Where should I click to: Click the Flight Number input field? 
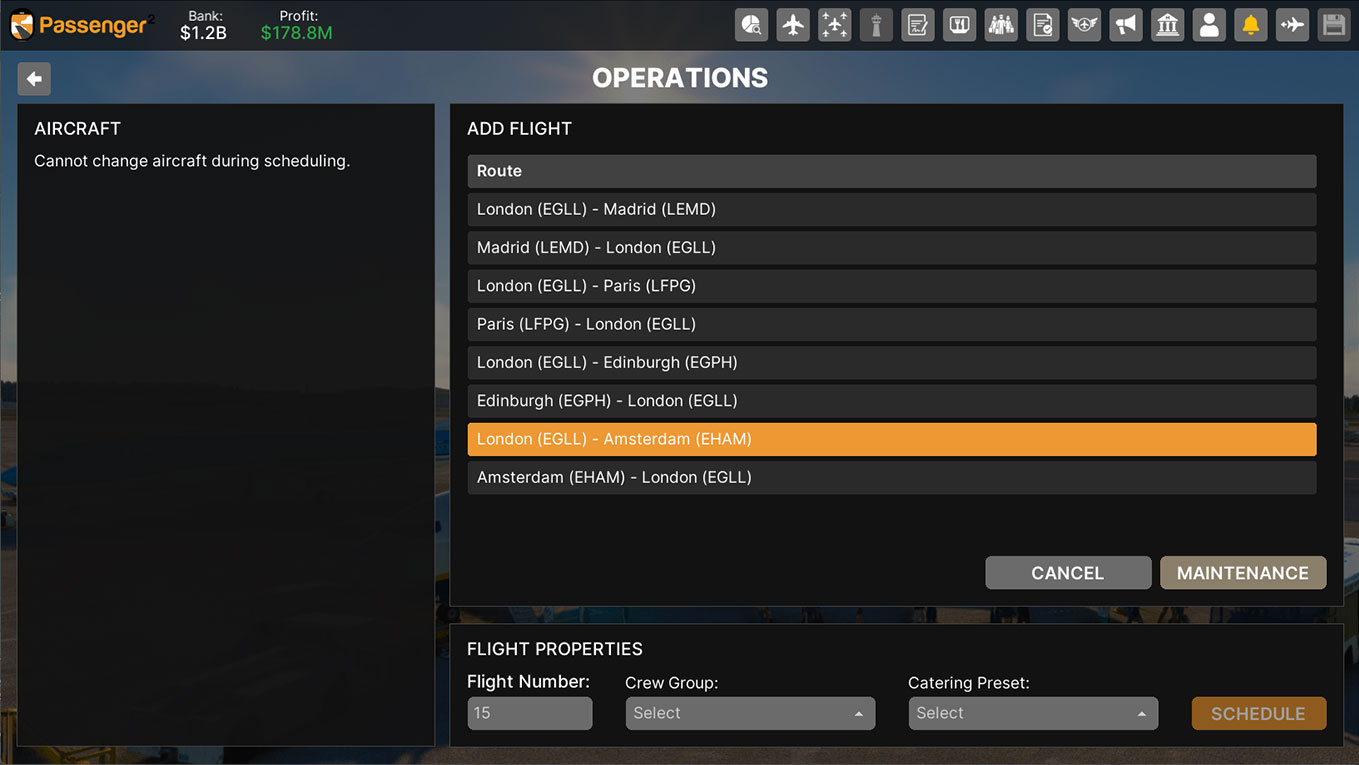529,713
